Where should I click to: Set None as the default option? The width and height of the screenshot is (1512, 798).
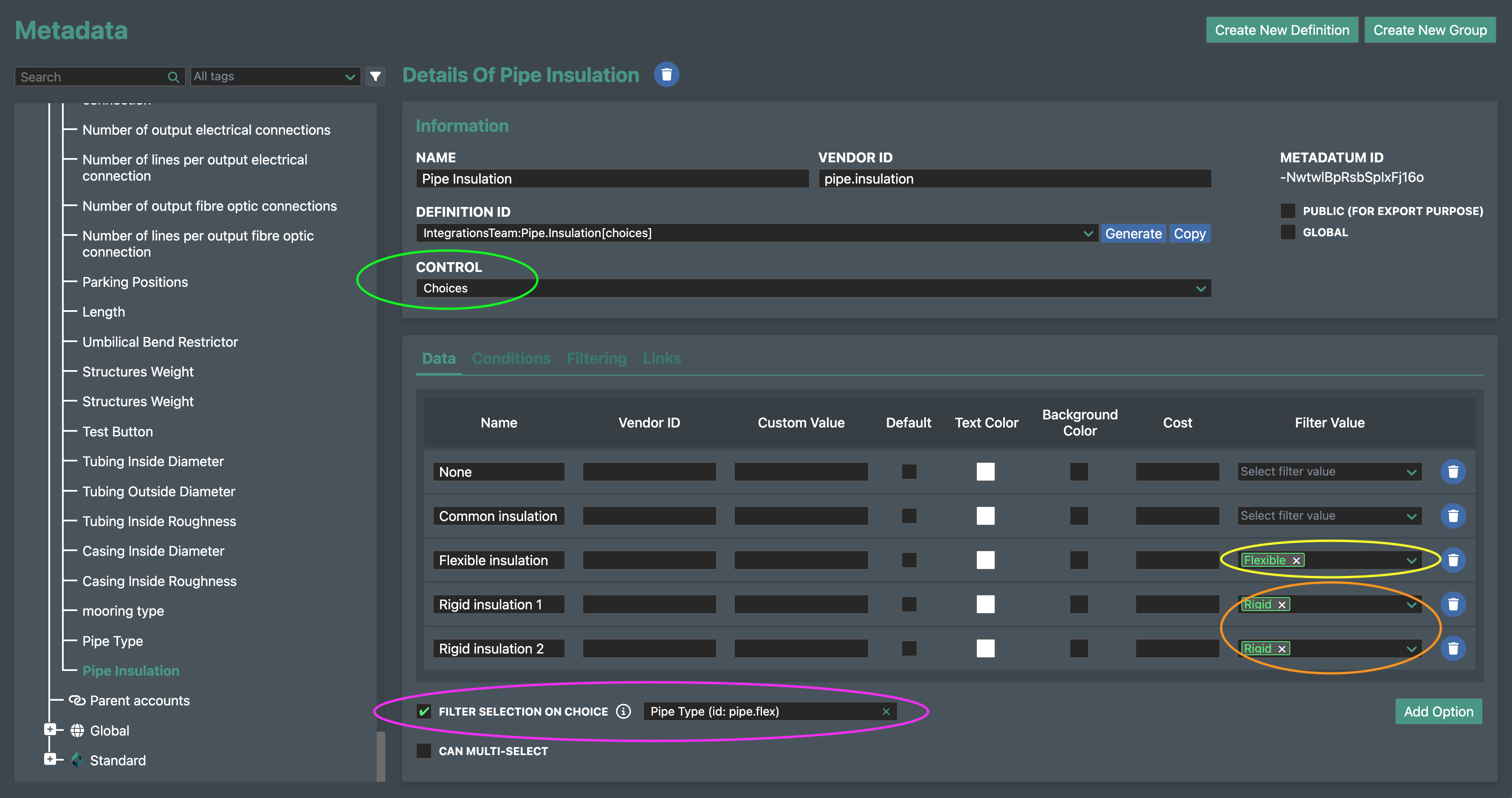pyautogui.click(x=908, y=472)
